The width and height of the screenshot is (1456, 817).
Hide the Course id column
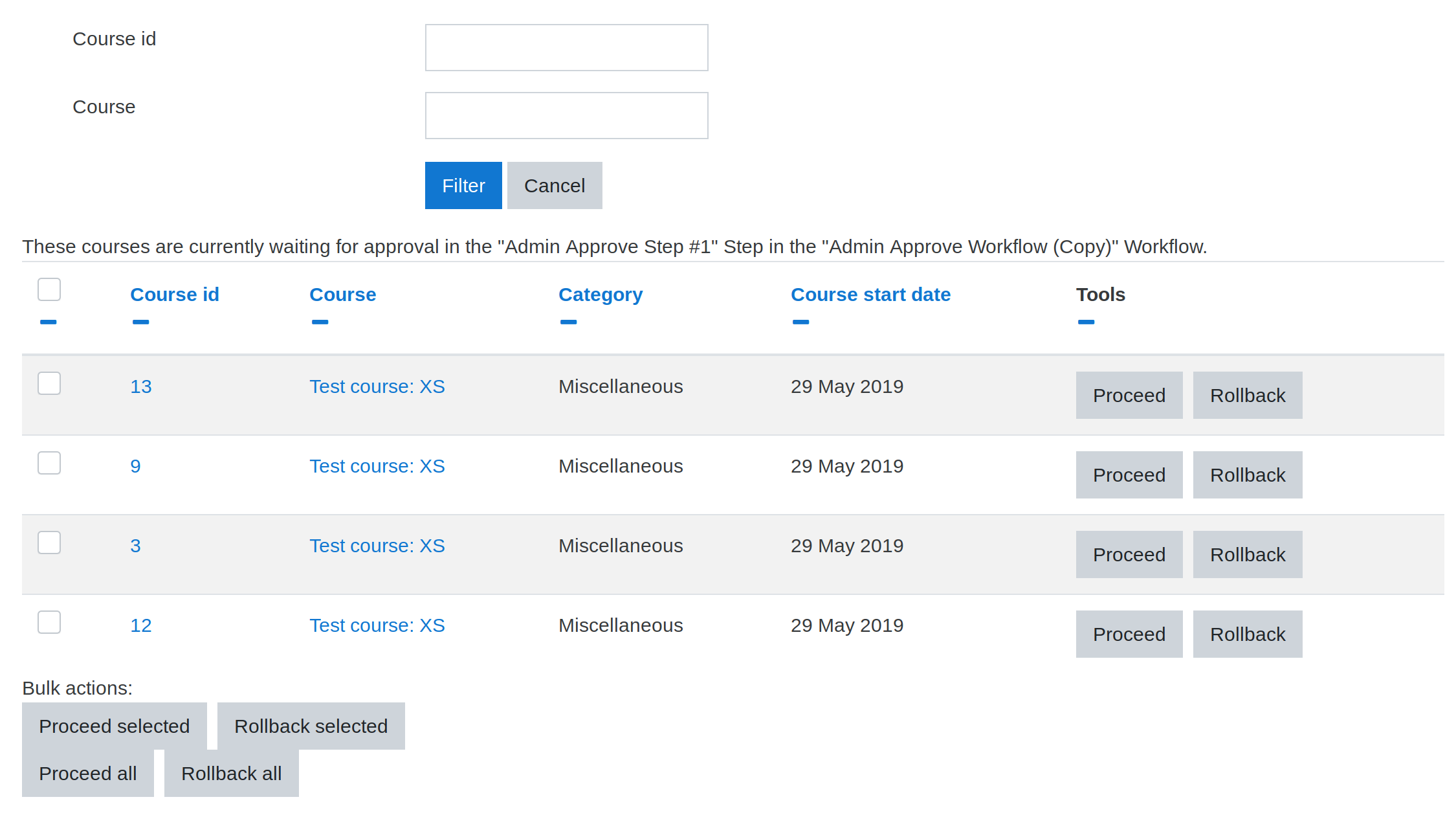point(140,322)
